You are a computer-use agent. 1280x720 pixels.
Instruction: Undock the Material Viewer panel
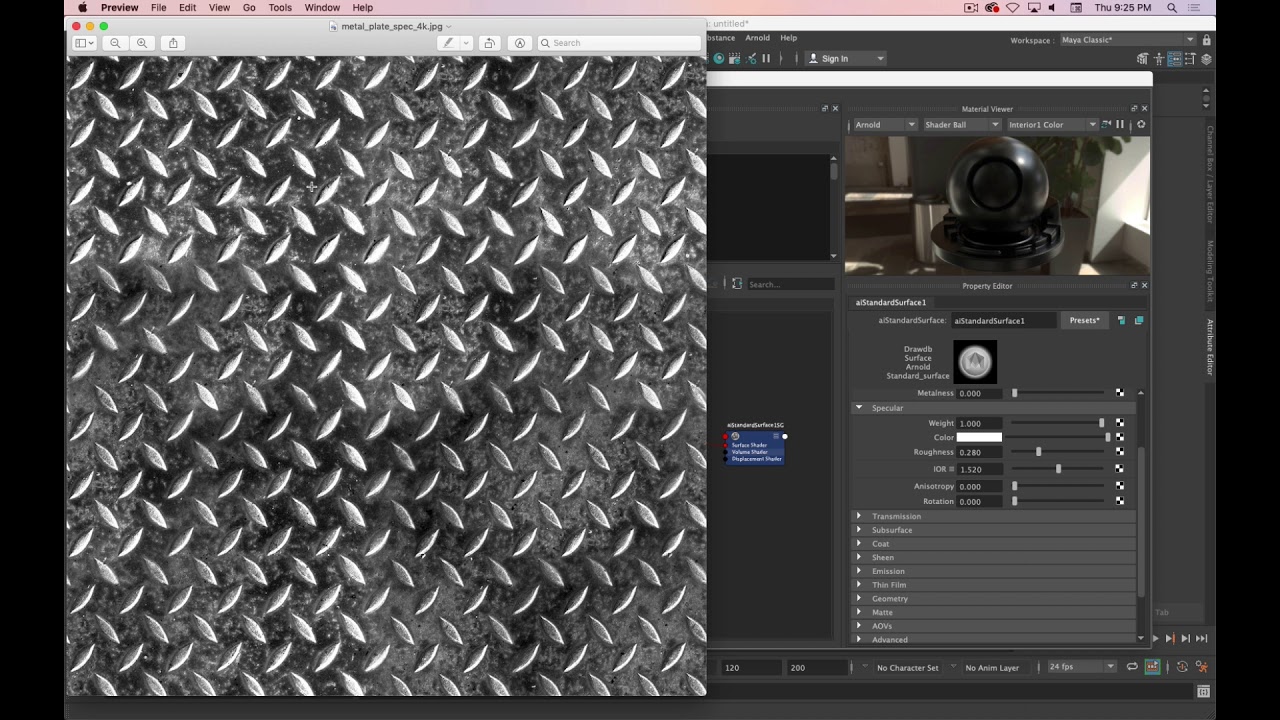[1134, 109]
